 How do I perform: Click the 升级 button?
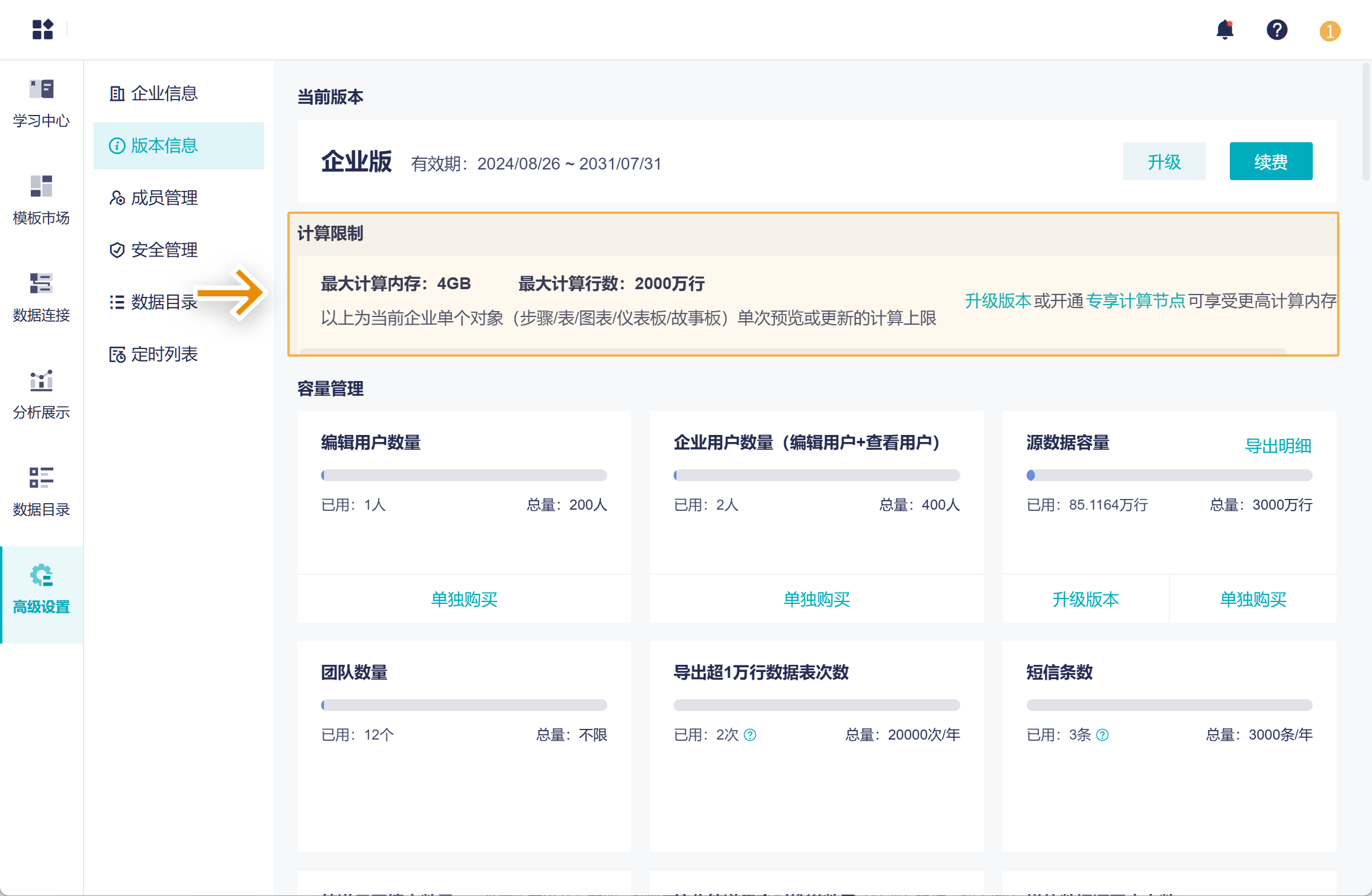[1163, 161]
